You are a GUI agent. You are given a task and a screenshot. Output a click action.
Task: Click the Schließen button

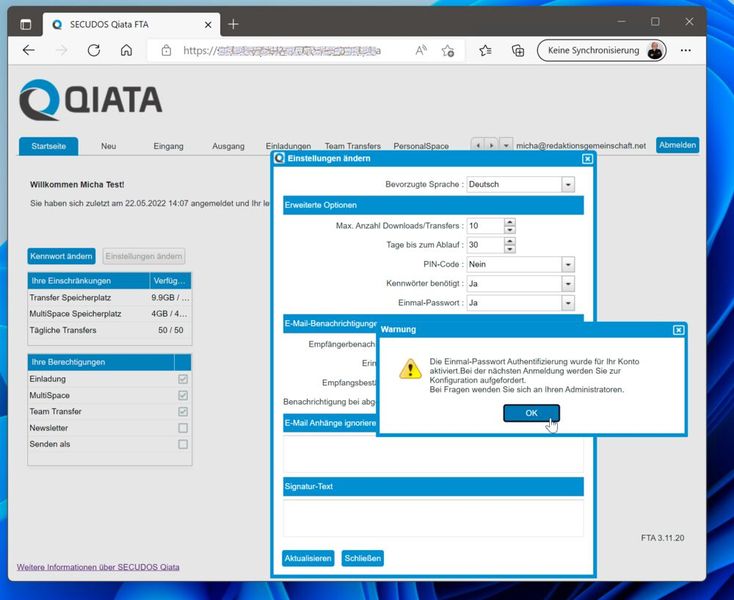click(363, 558)
